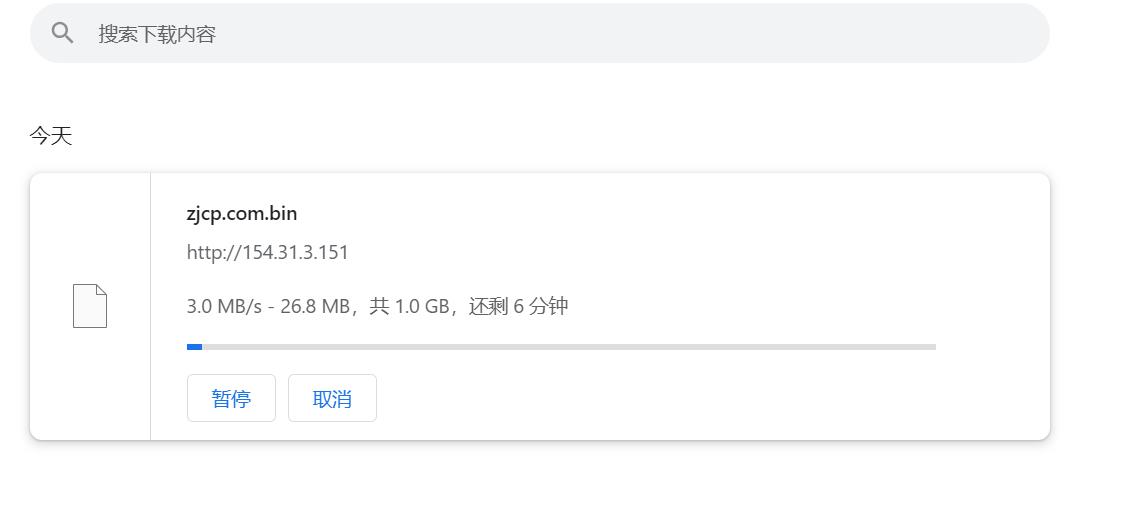Open the zjcp.com.bin file name
This screenshot has height=528, width=1126.
242,213
